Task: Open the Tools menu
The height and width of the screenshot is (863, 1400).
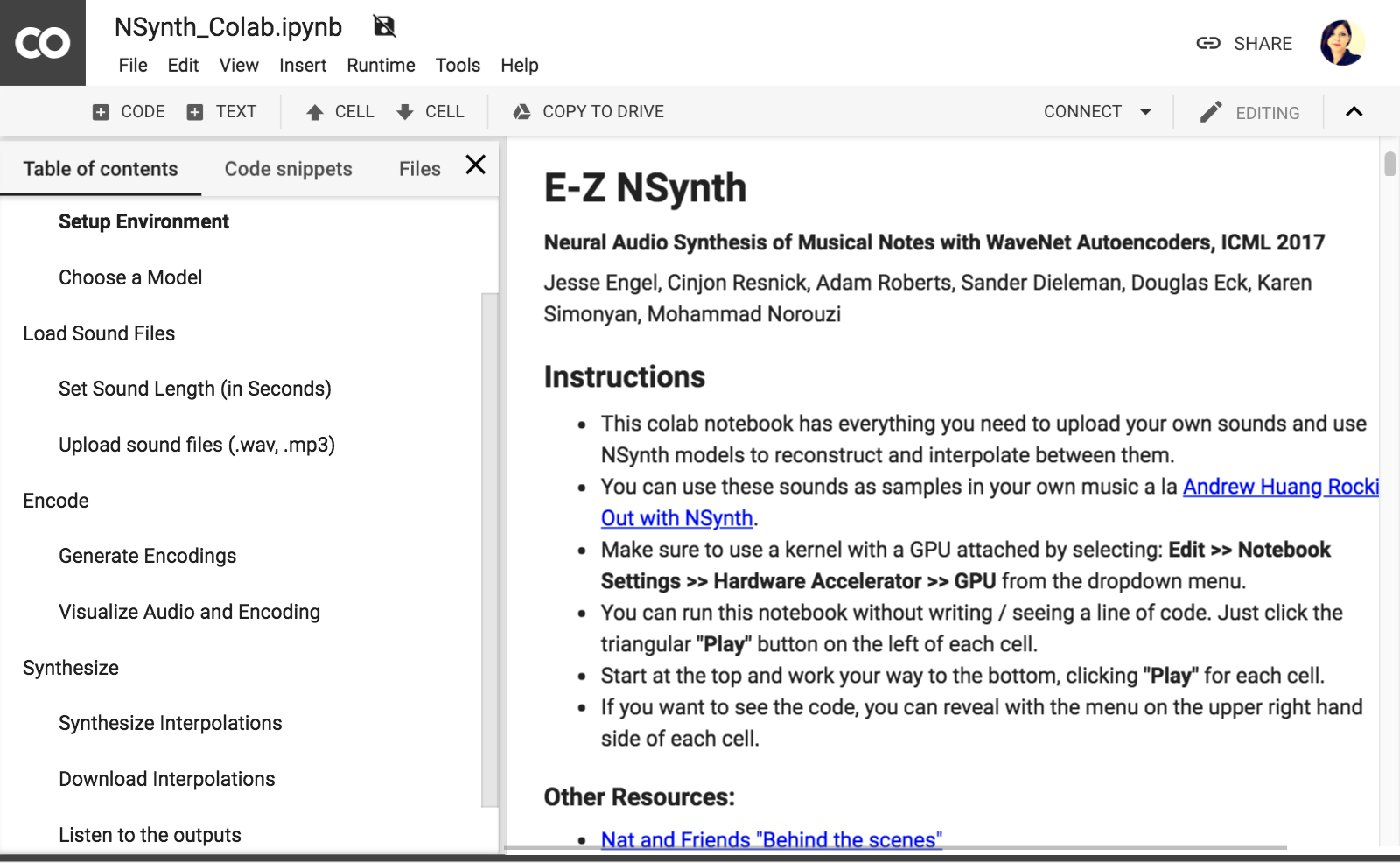Action: tap(458, 66)
